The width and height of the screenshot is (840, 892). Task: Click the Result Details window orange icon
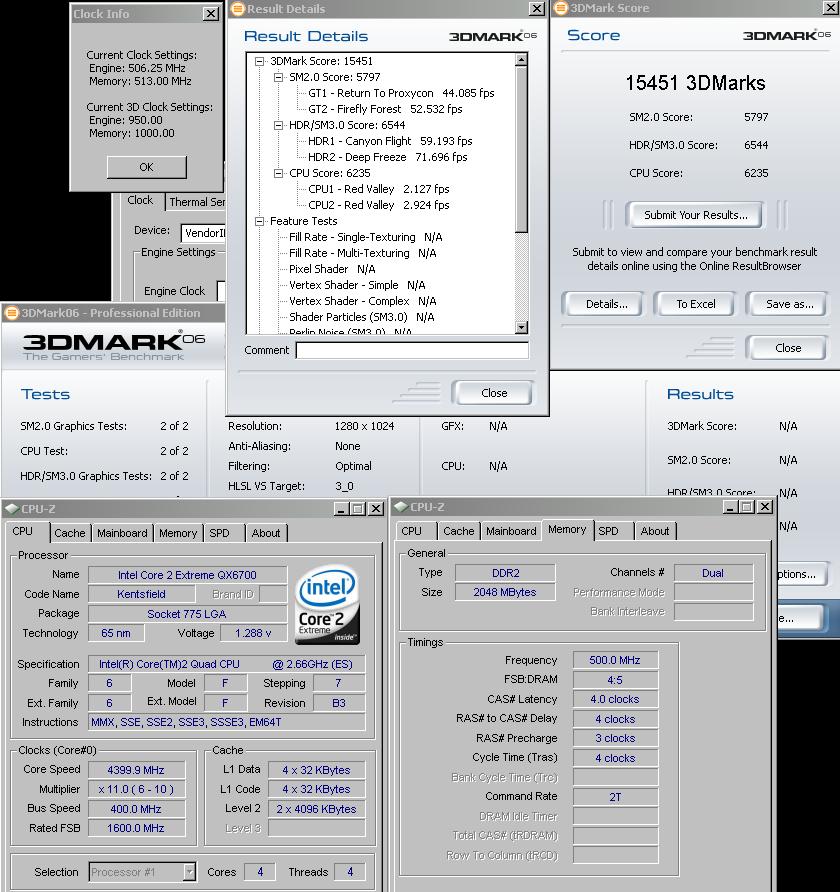(x=238, y=9)
